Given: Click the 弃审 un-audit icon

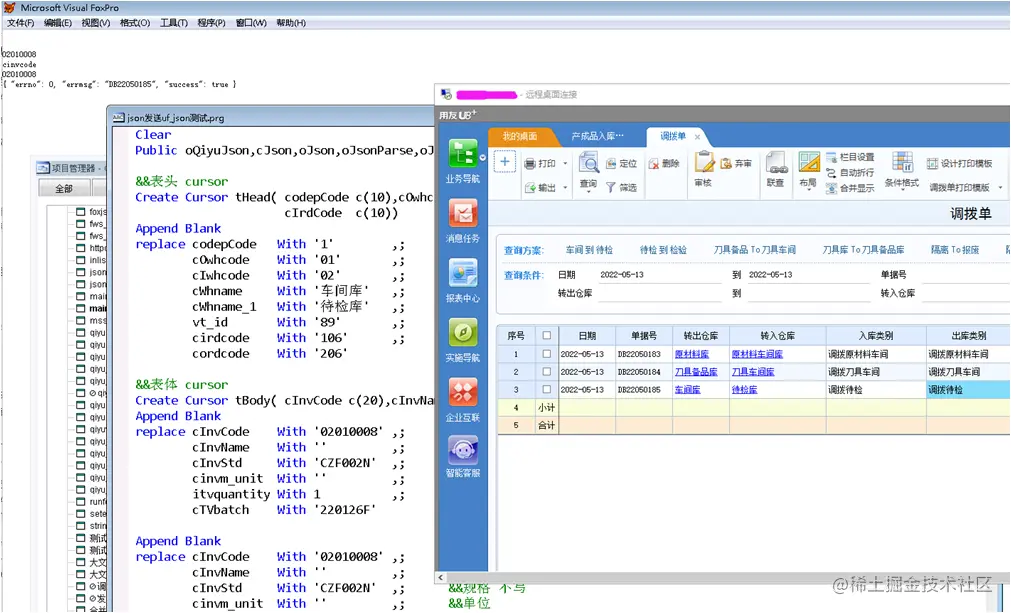Looking at the screenshot, I should click(725, 164).
